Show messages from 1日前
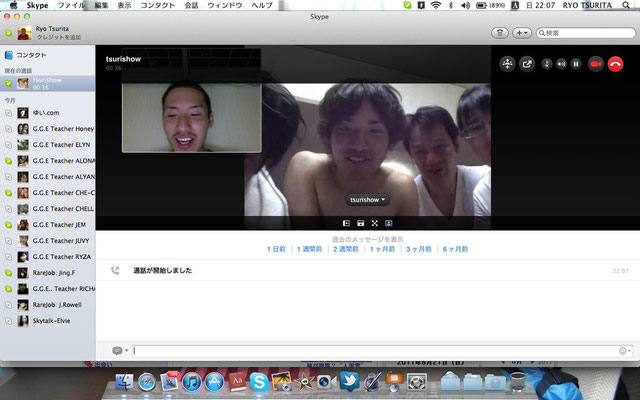The width and height of the screenshot is (640, 400). 276,249
